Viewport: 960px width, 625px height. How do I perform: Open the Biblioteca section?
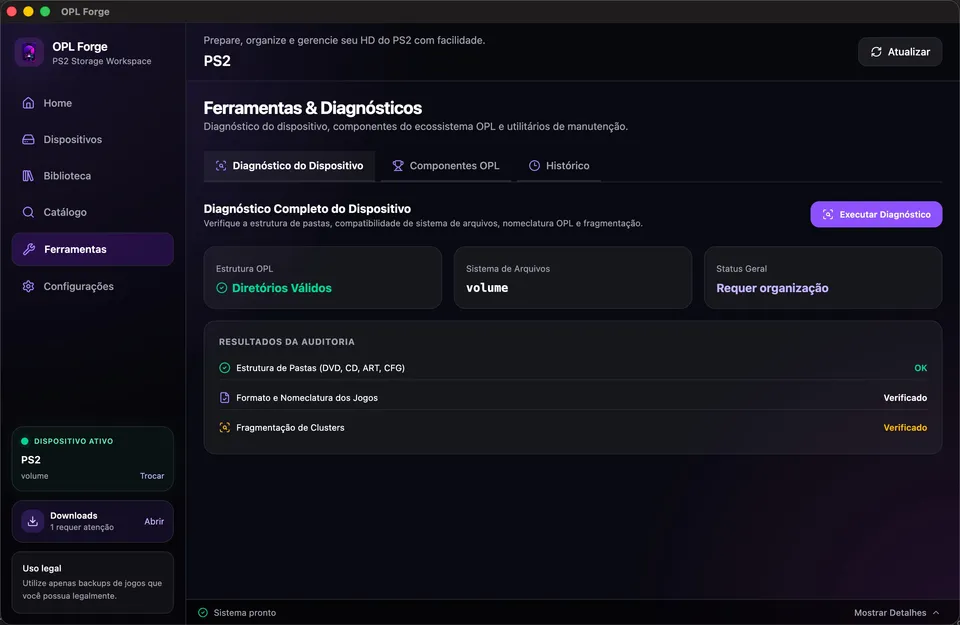[92, 176]
